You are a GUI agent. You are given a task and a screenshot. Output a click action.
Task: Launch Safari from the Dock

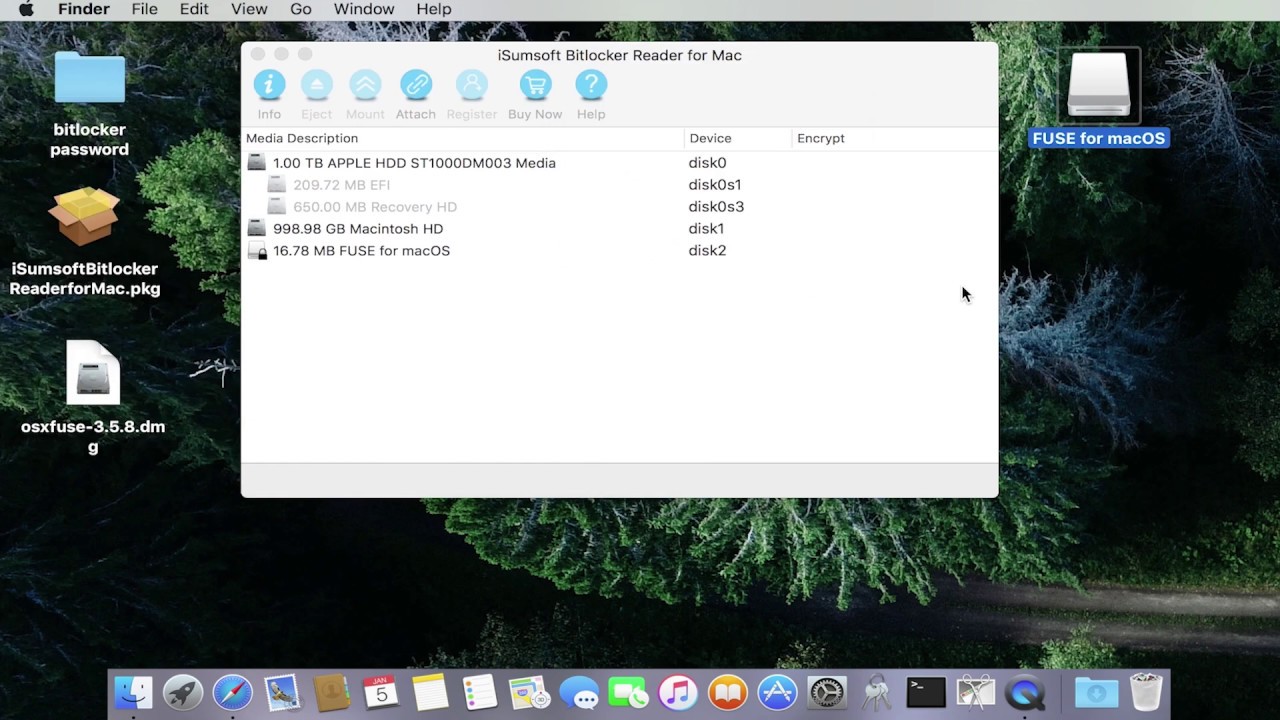[232, 692]
